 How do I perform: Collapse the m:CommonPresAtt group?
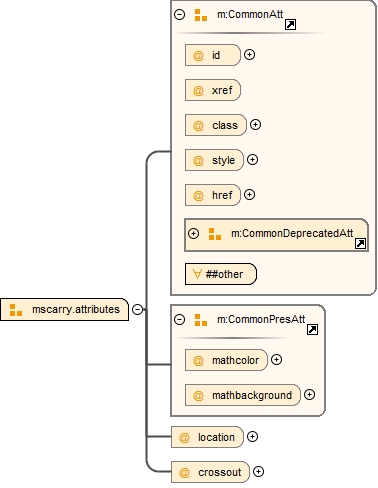coord(180,319)
